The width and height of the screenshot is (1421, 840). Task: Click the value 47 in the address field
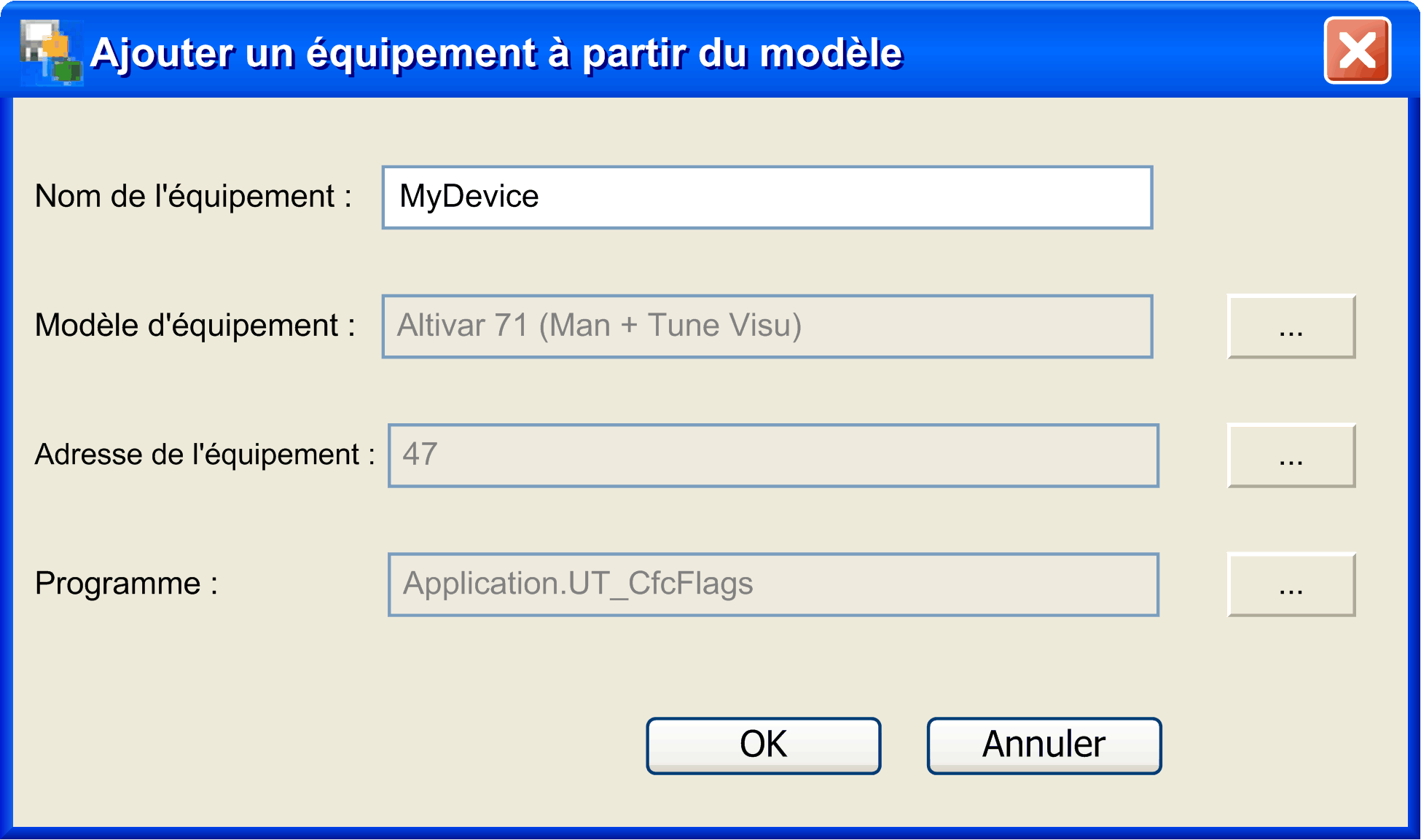click(x=420, y=455)
